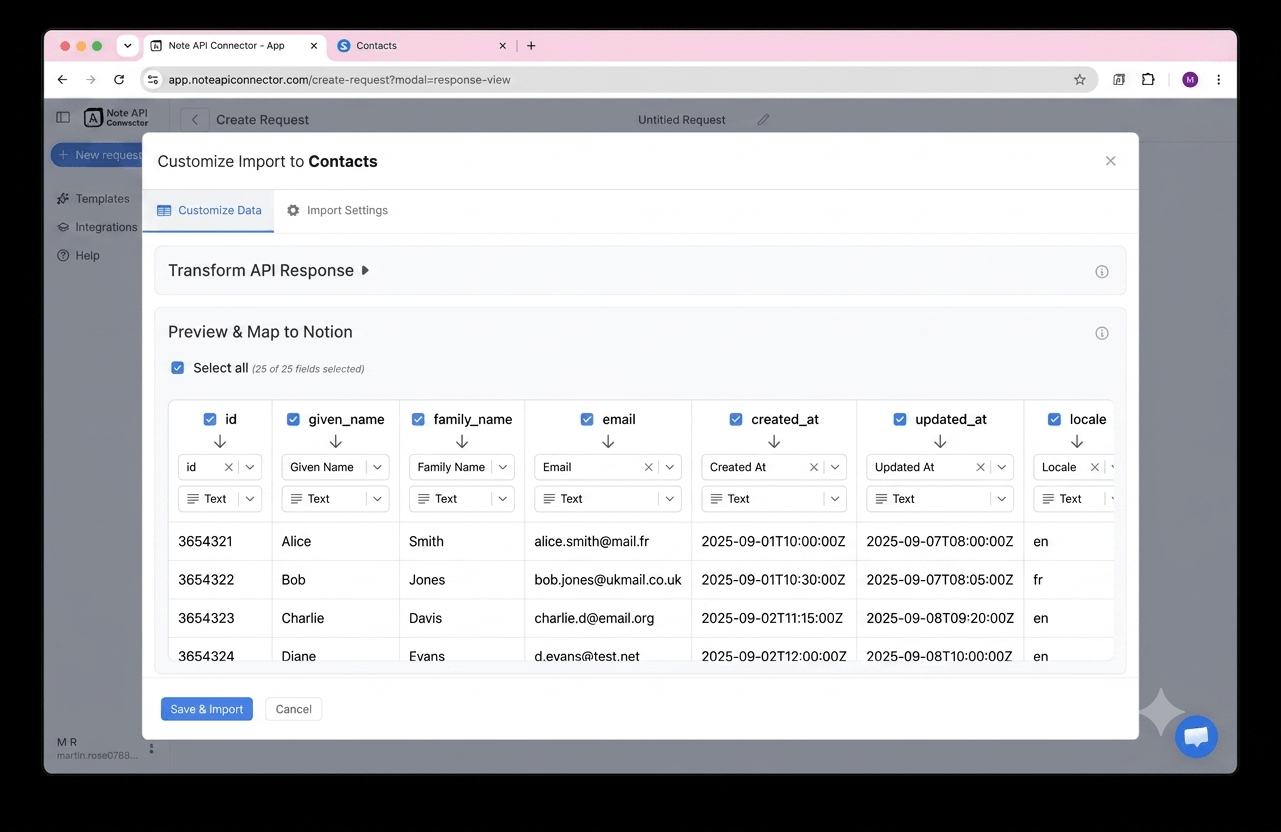Screen dimensions: 1281x832
Task: Click info icon for Preview & Map to Notion
Action: point(1102,333)
